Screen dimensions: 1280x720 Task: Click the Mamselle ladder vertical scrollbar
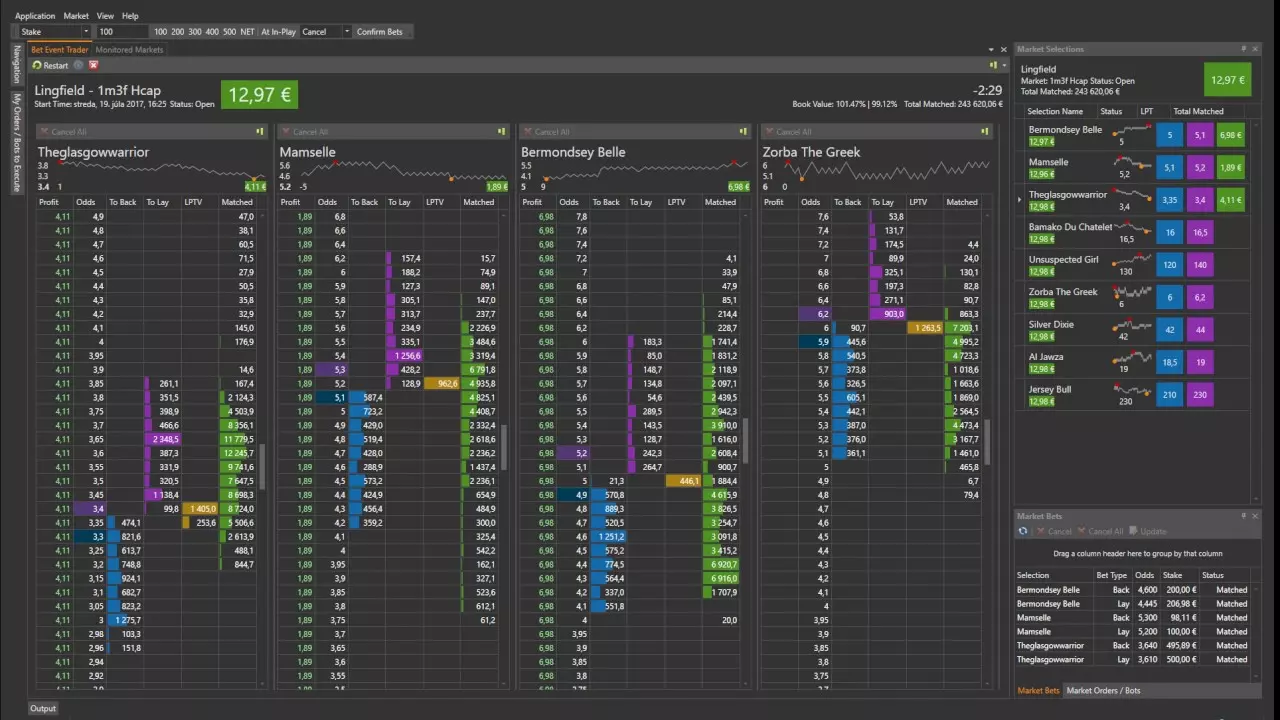point(504,448)
